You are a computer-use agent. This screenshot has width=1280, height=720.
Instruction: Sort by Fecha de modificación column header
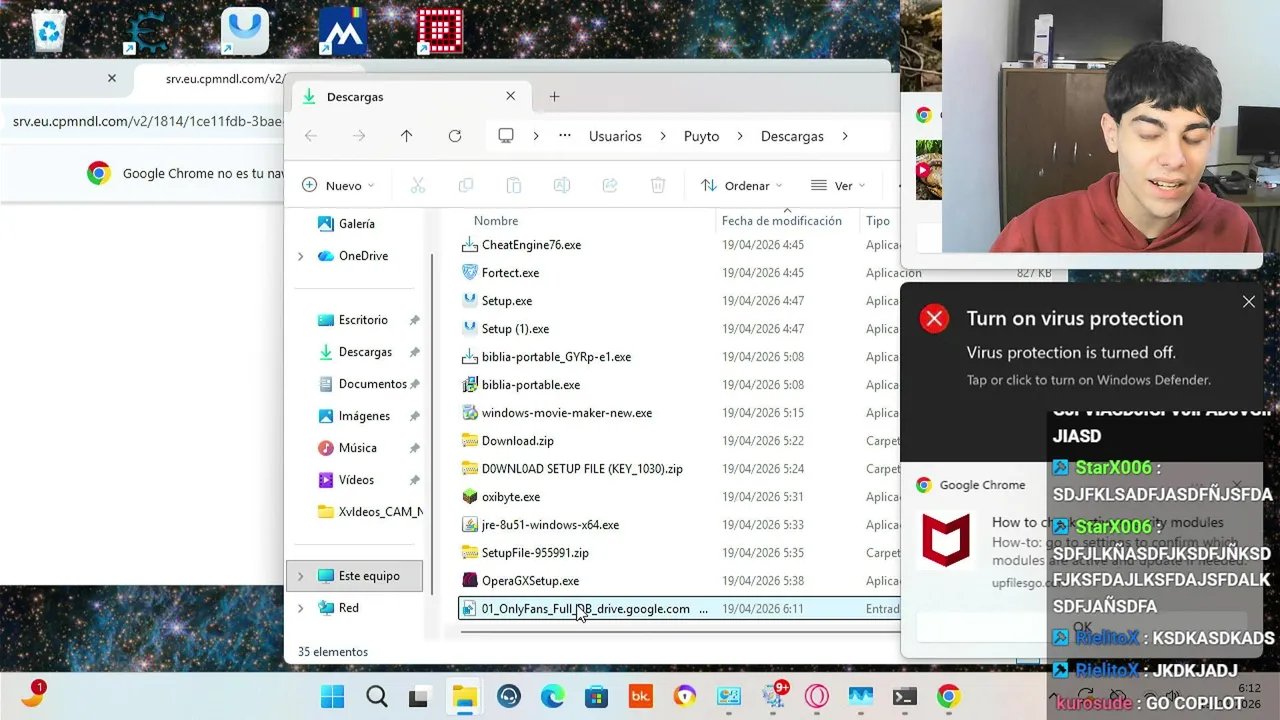781,221
